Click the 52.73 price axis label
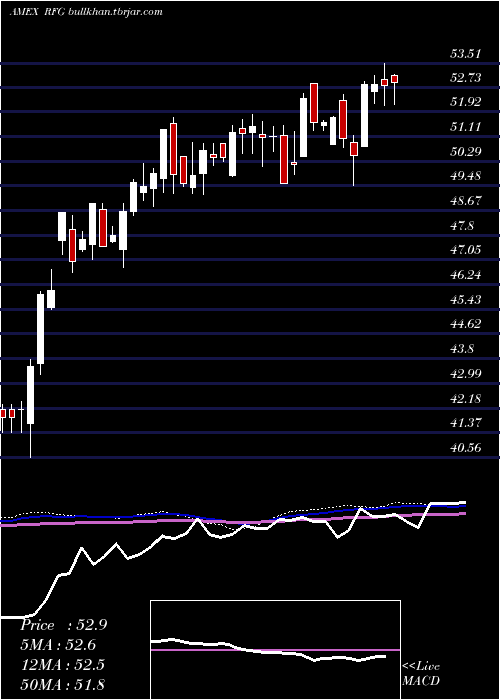 (x=466, y=78)
